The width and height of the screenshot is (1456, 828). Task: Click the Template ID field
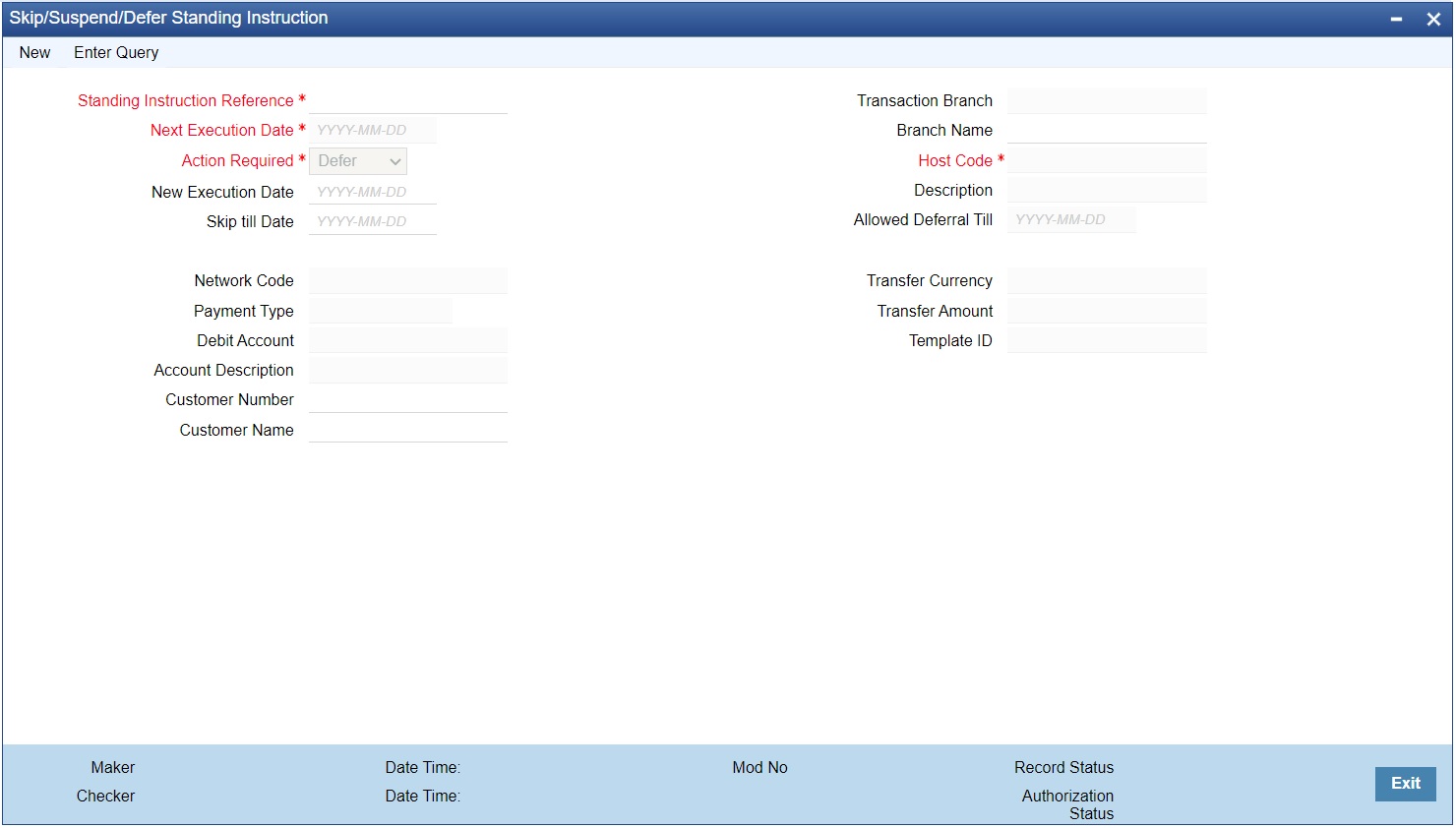point(1107,340)
